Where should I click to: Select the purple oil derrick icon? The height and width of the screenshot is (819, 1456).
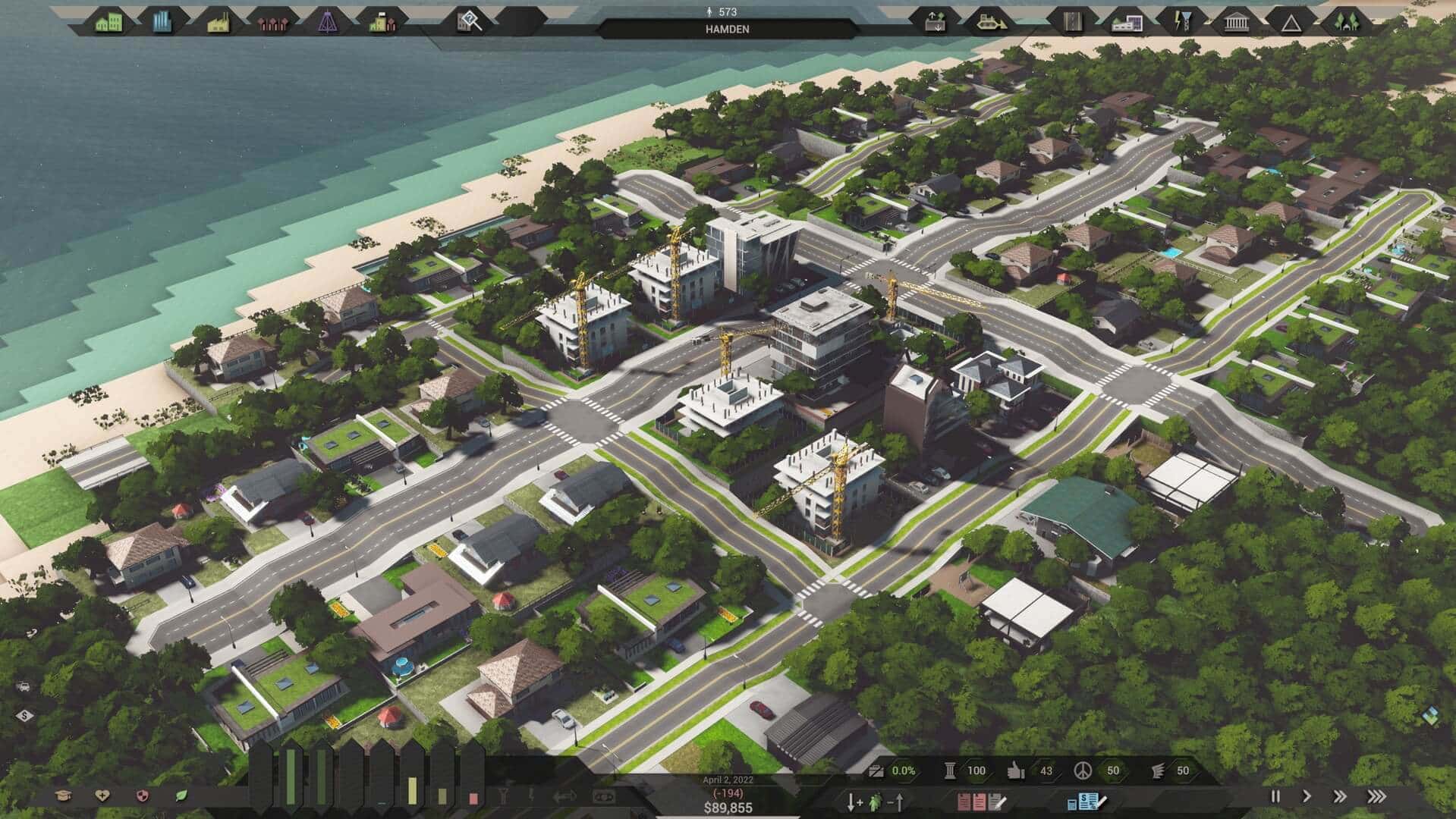coord(328,22)
